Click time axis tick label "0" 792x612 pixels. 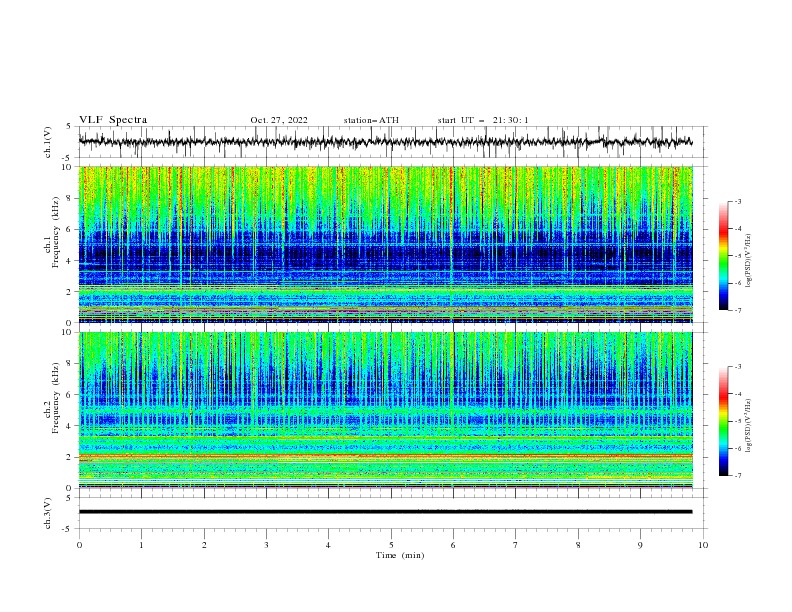(x=79, y=545)
